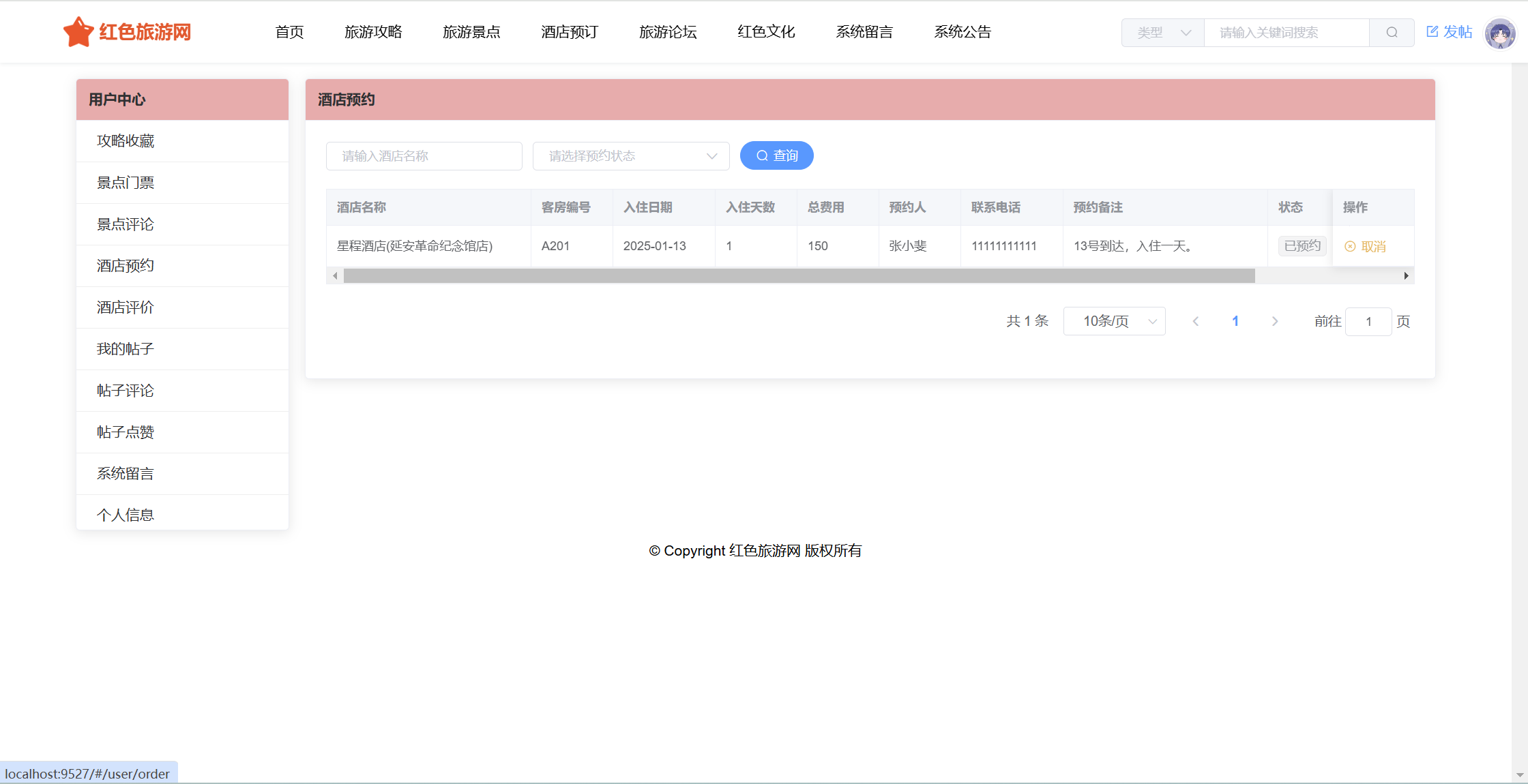The height and width of the screenshot is (784, 1528).
Task: Open the user avatar in the header
Action: [x=1499, y=33]
